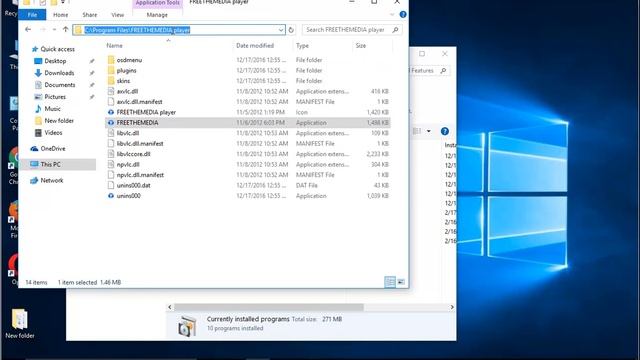Screen dimensions: 640x360
Task: Refresh the FREETHEMEDIA player folder
Action: 291,30
